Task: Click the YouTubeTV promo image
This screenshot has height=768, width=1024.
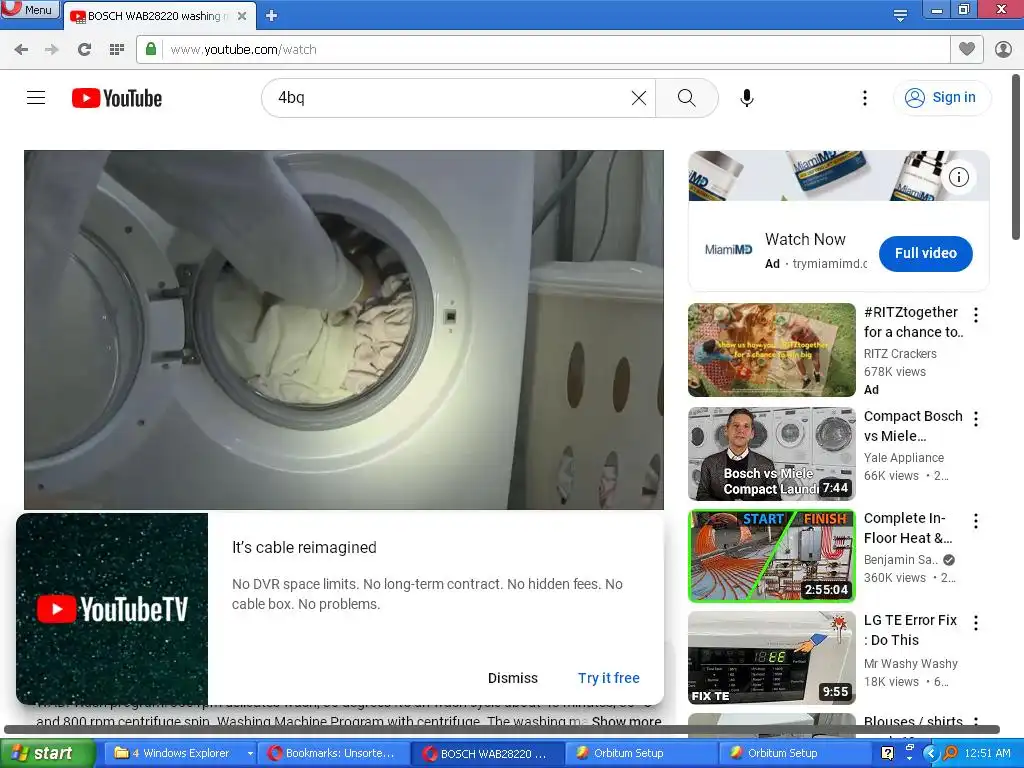Action: pyautogui.click(x=112, y=609)
